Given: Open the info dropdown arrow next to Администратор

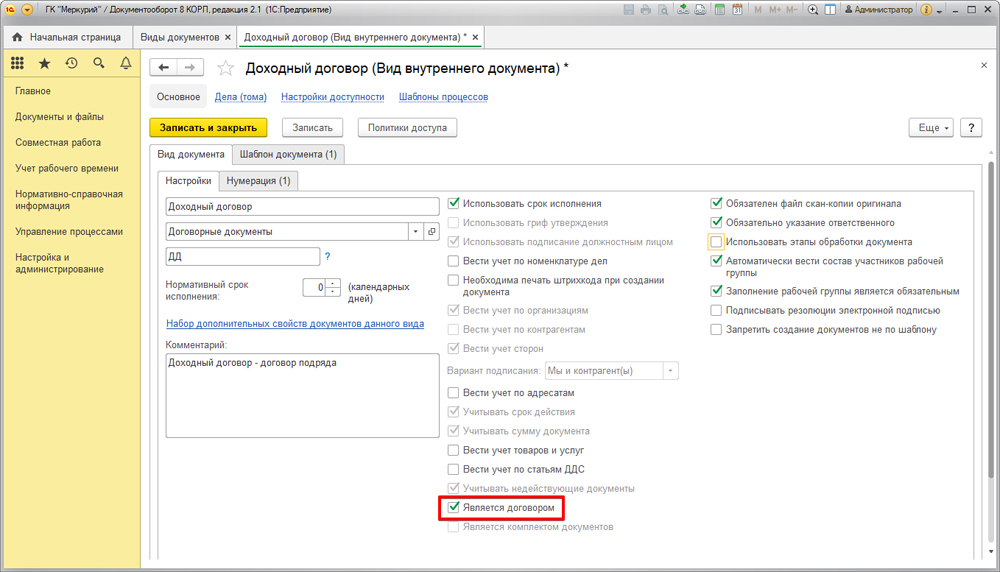Looking at the screenshot, I should (938, 9).
